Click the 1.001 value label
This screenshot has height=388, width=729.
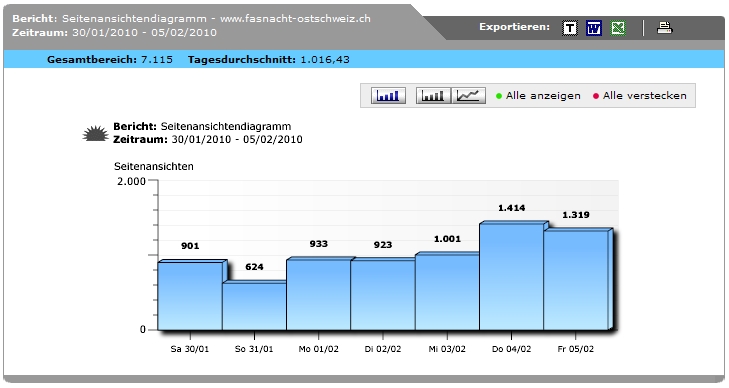pos(447,239)
